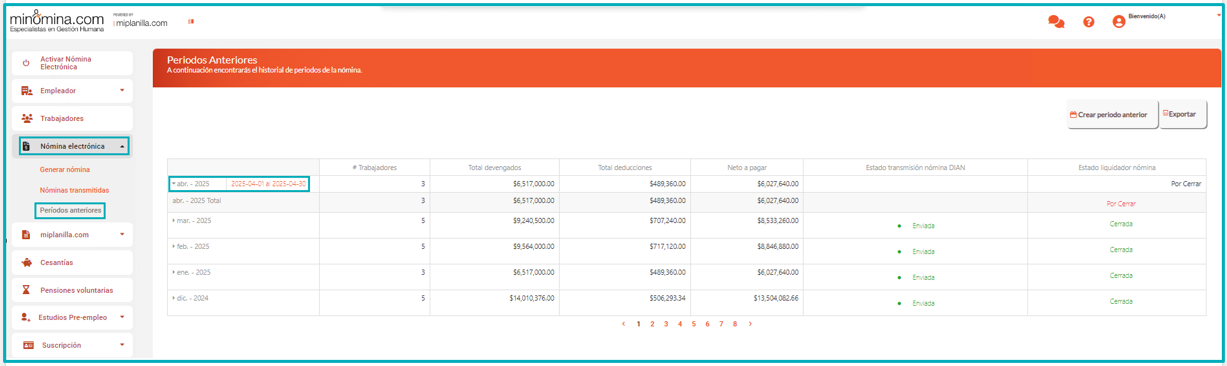
Task: Click the Activar Nómina Electrónica power icon
Action: (26, 63)
